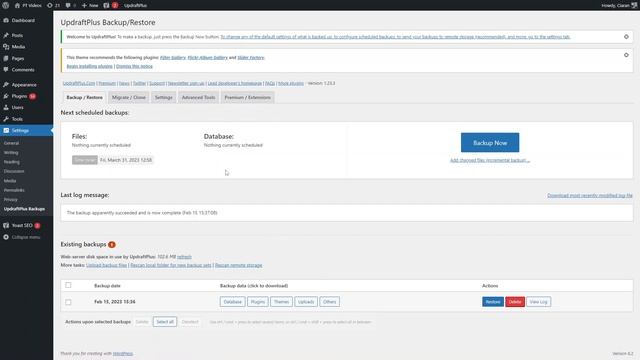This screenshot has height=360, width=640.
Task: Download most recently modified log file
Action: point(590,196)
